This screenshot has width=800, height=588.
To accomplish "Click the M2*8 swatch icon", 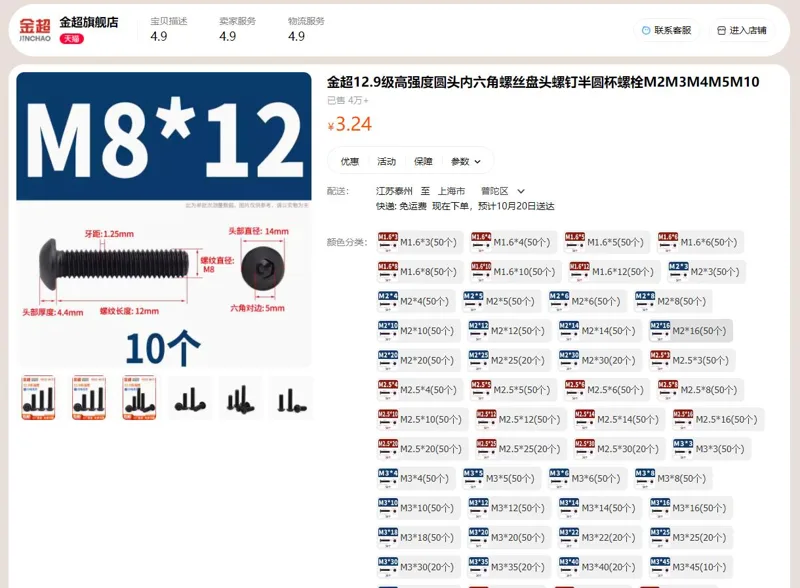I will pyautogui.click(x=644, y=302).
